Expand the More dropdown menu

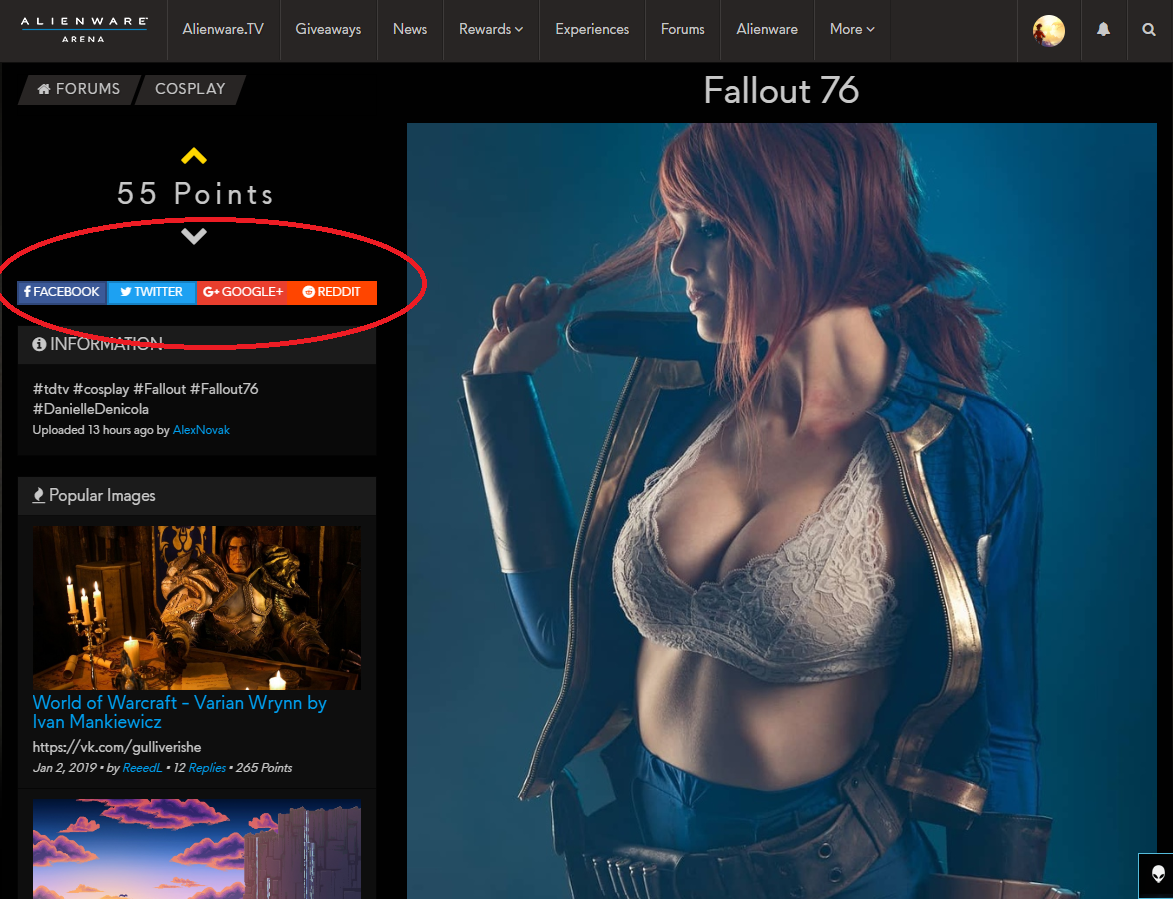[852, 29]
